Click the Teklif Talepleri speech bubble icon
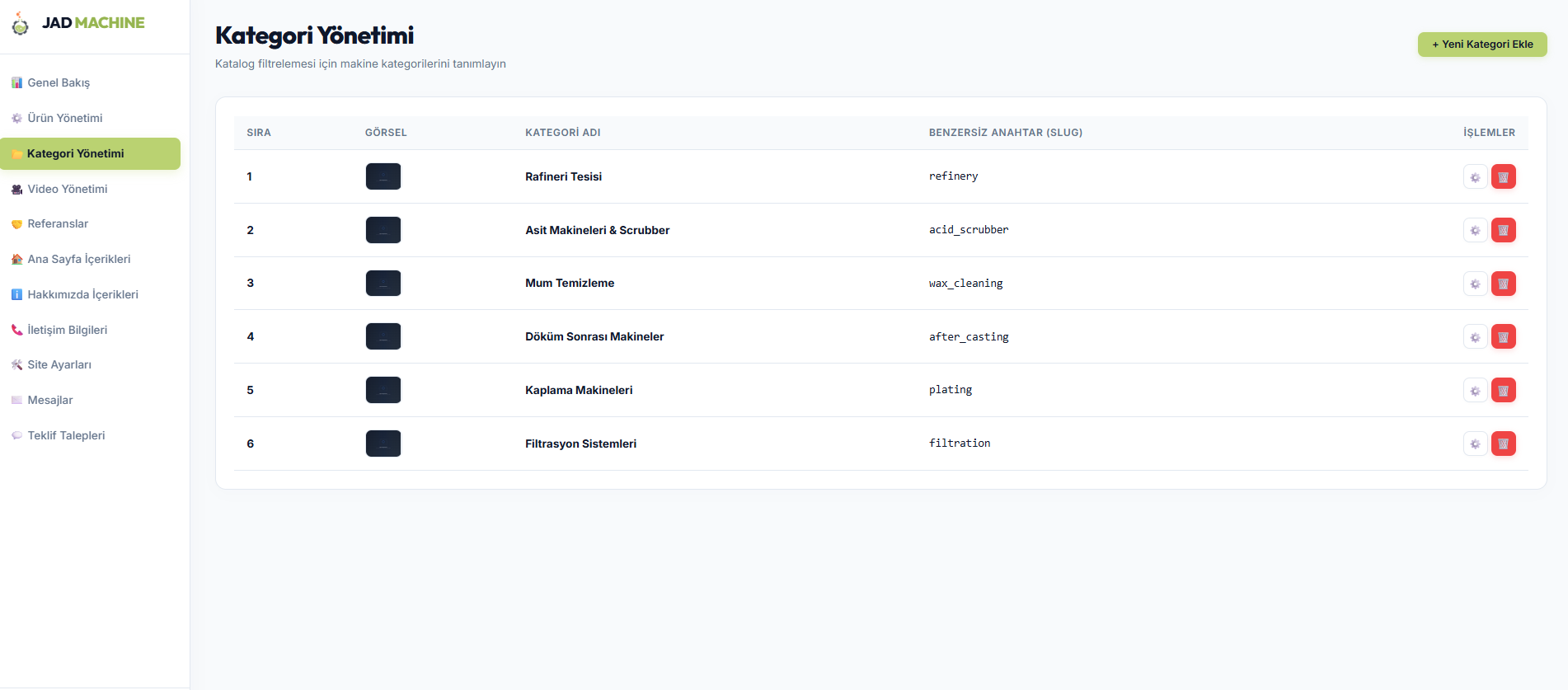The width and height of the screenshot is (1568, 690). 16,435
